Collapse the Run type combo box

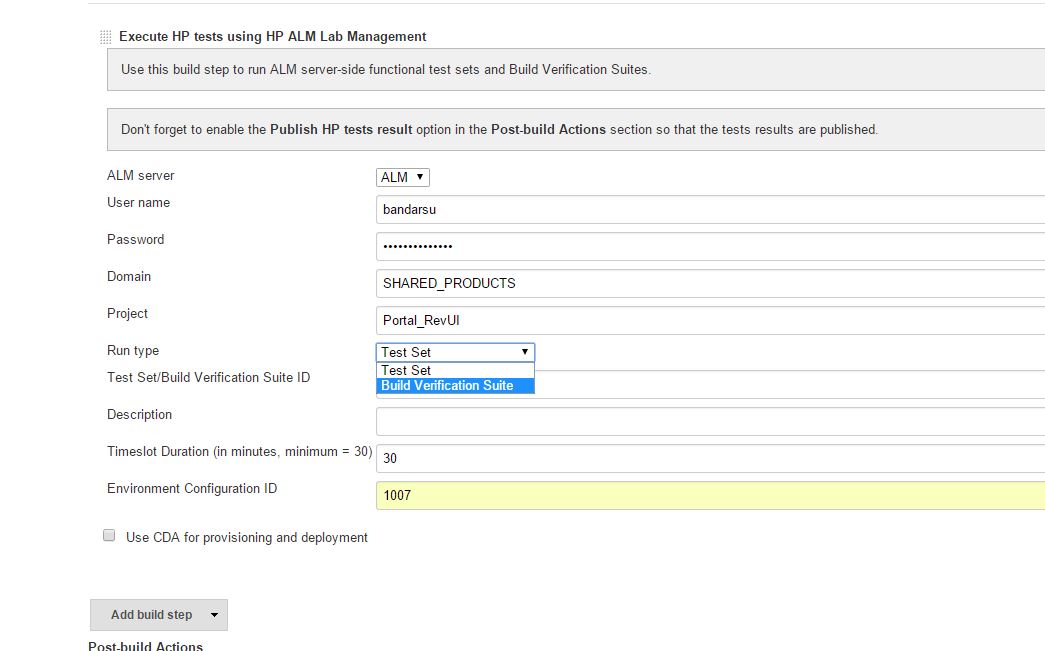click(x=455, y=352)
